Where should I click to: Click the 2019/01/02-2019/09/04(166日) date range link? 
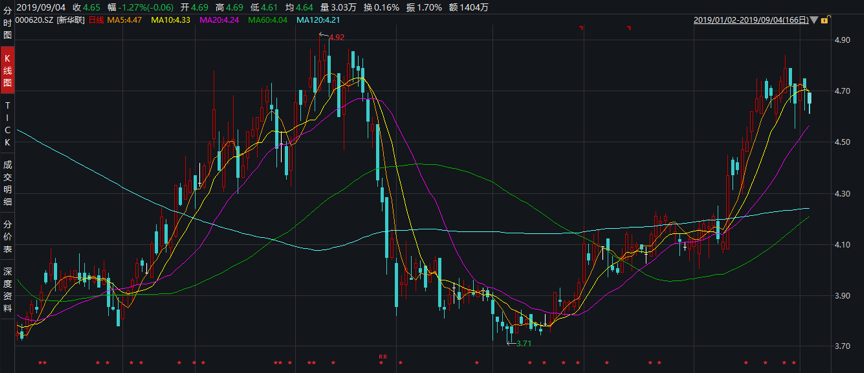pyautogui.click(x=751, y=20)
